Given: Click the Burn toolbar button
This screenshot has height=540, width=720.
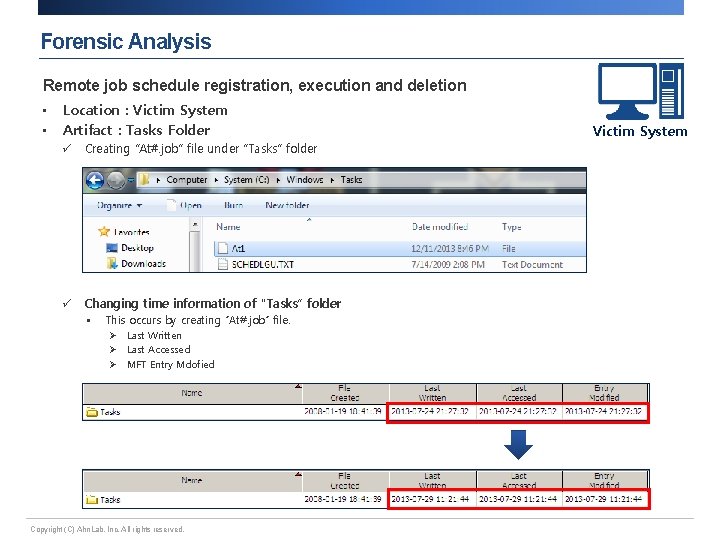Looking at the screenshot, I should 233,205.
